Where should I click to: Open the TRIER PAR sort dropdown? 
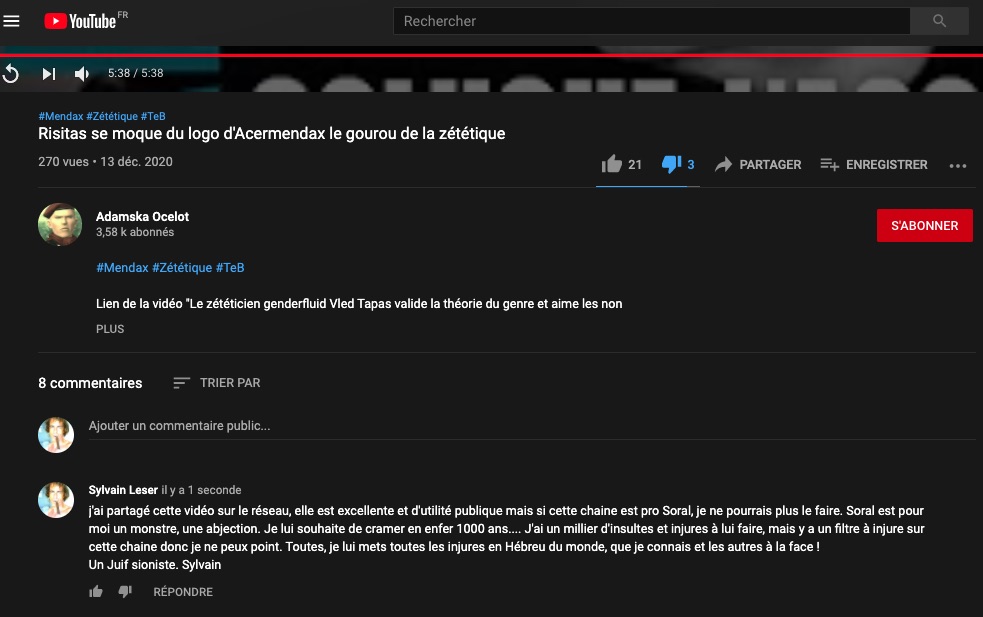coord(217,382)
